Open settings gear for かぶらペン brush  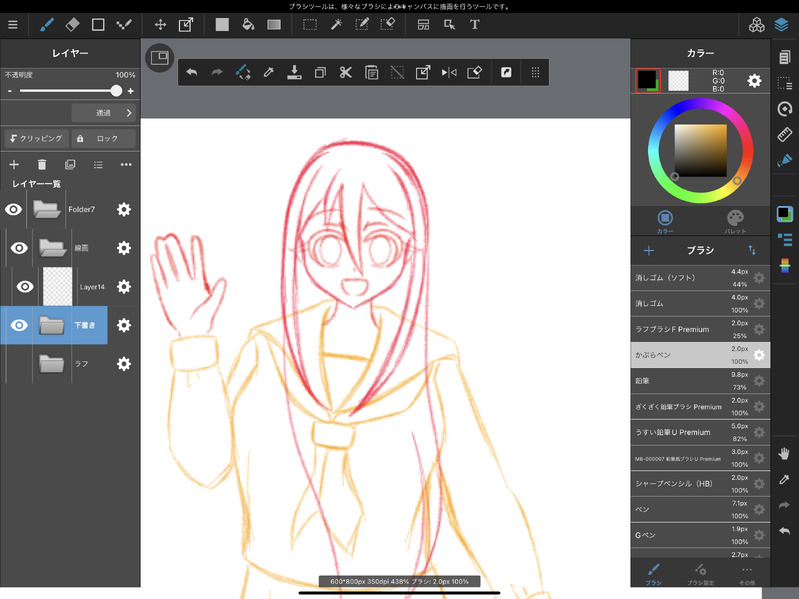(x=759, y=355)
